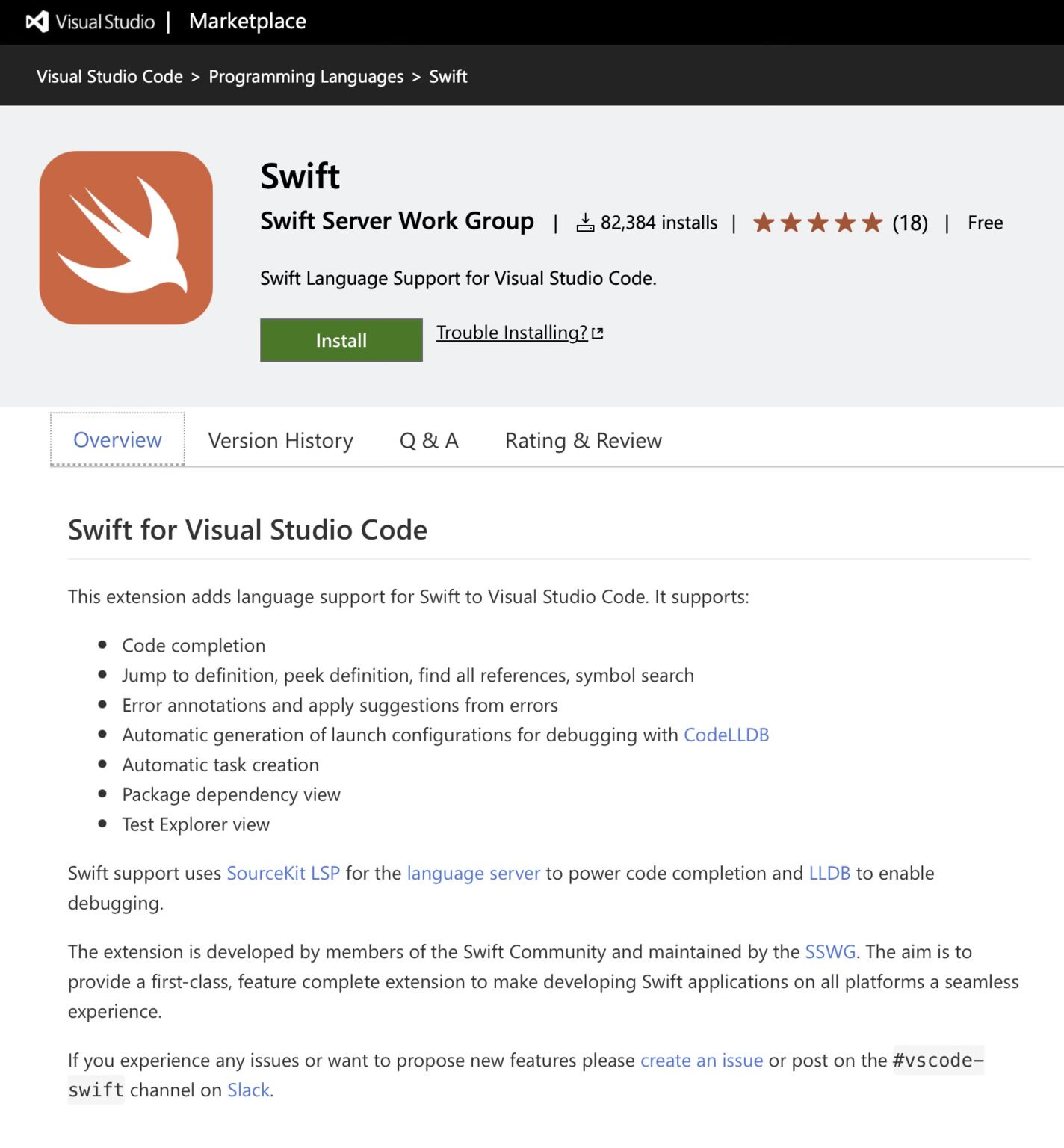Open the LLDB link

pos(829,873)
